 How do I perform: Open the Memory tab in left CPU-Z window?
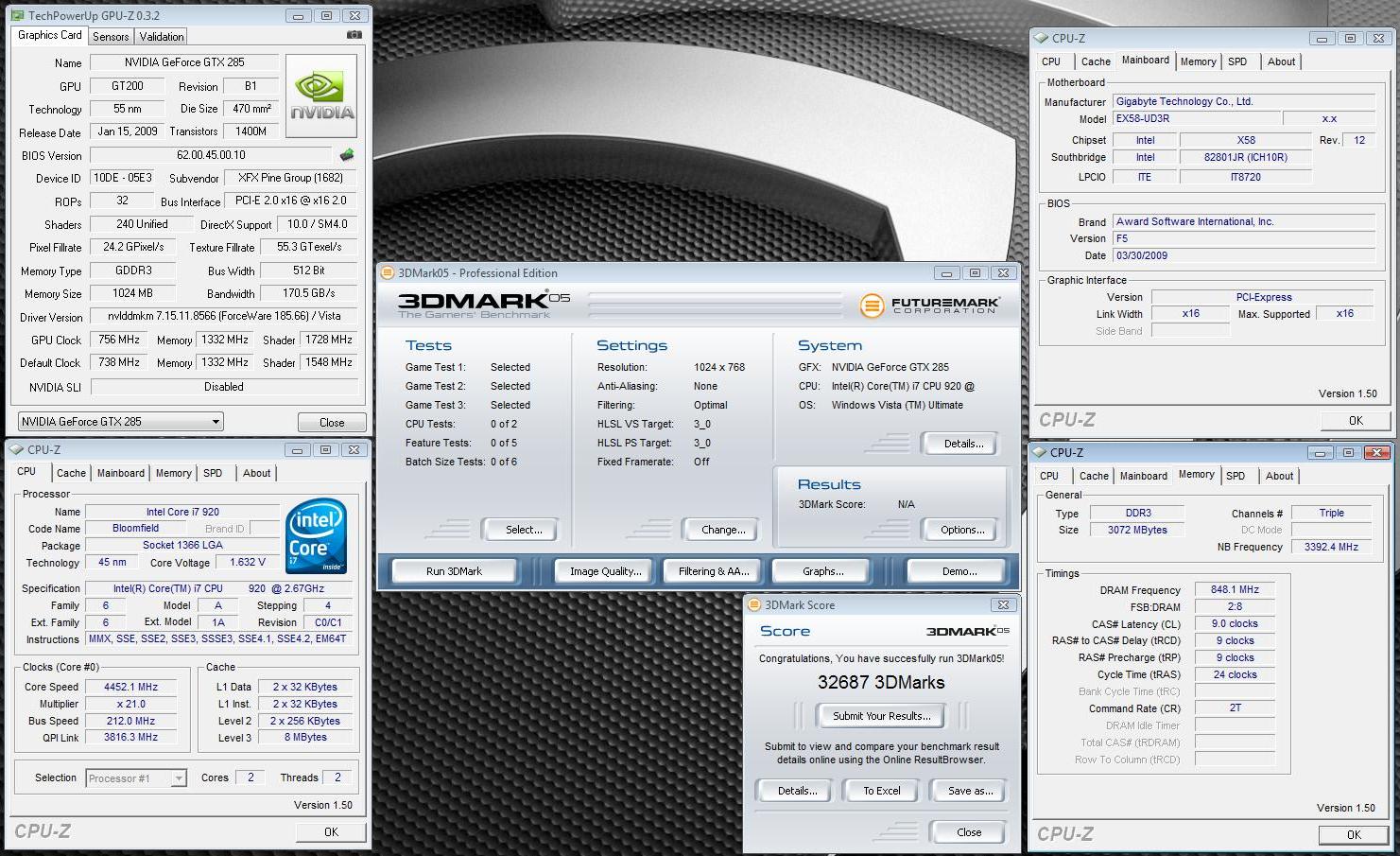point(173,473)
